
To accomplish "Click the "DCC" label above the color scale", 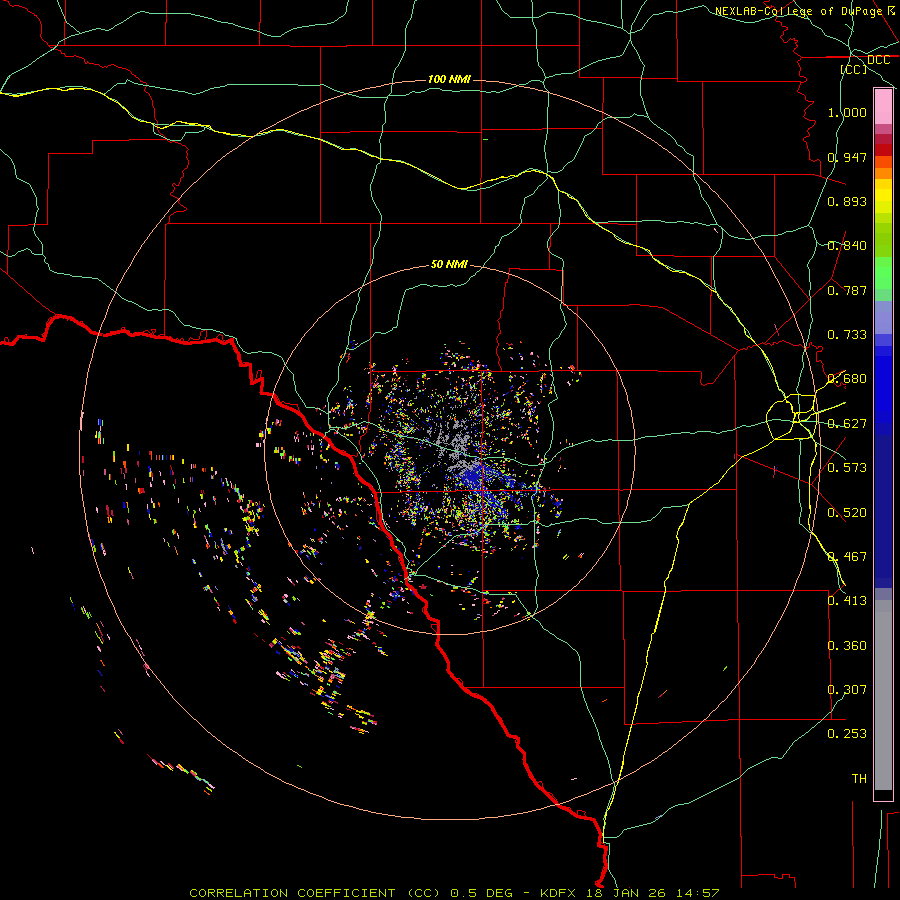I will [x=878, y=60].
